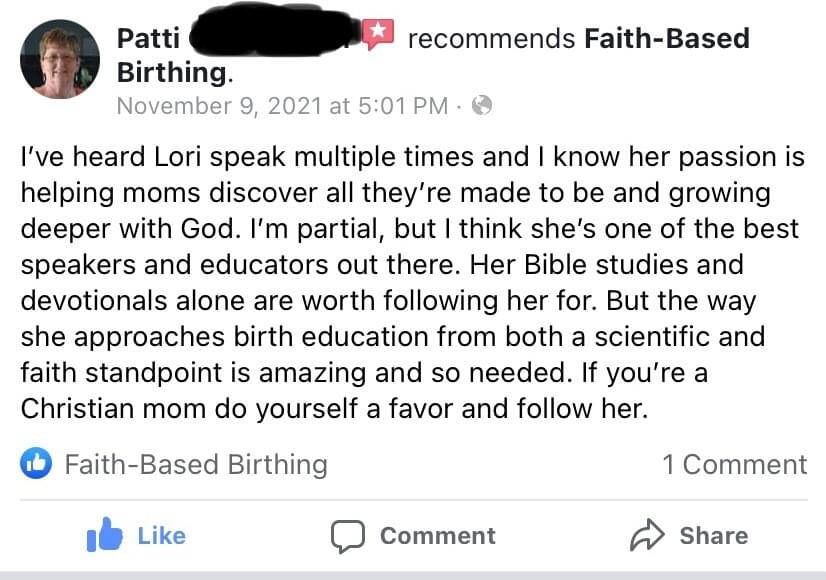
Task: Click the globe public audience icon
Action: pos(482,105)
